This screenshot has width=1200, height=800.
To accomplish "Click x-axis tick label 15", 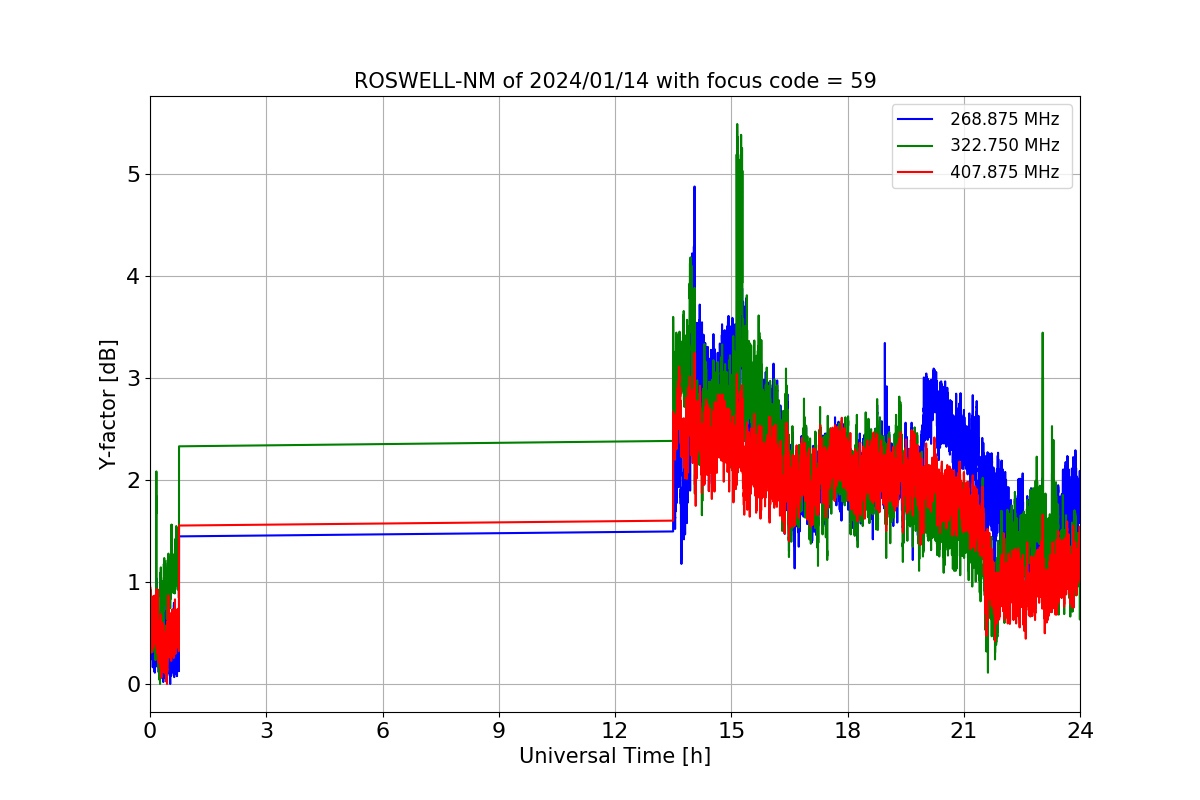I will [x=731, y=731].
